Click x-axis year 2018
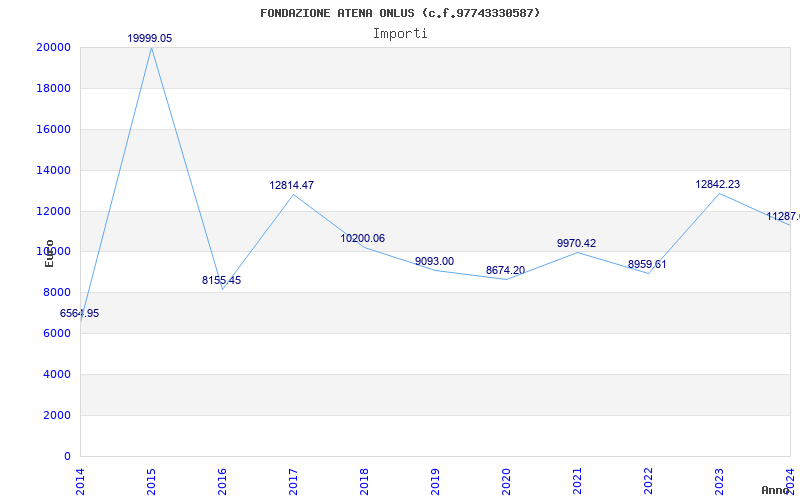800x500 pixels. (364, 481)
